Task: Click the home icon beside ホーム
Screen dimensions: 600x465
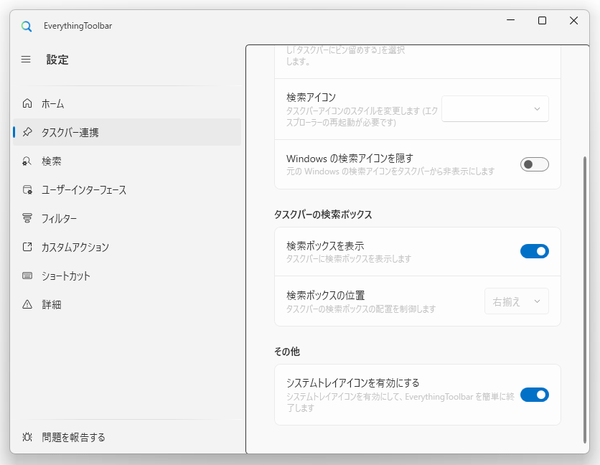Action: point(27,103)
